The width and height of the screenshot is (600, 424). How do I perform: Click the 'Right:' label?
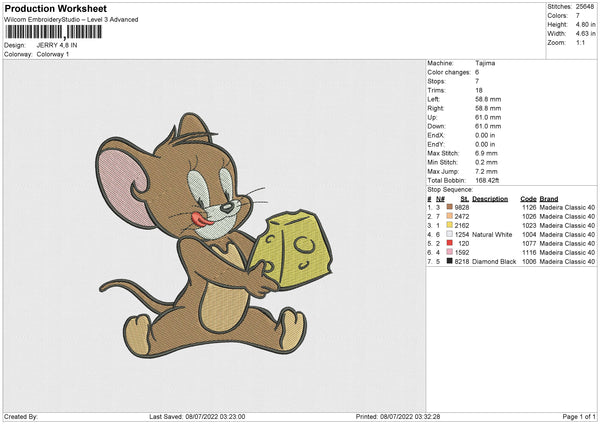435,108
